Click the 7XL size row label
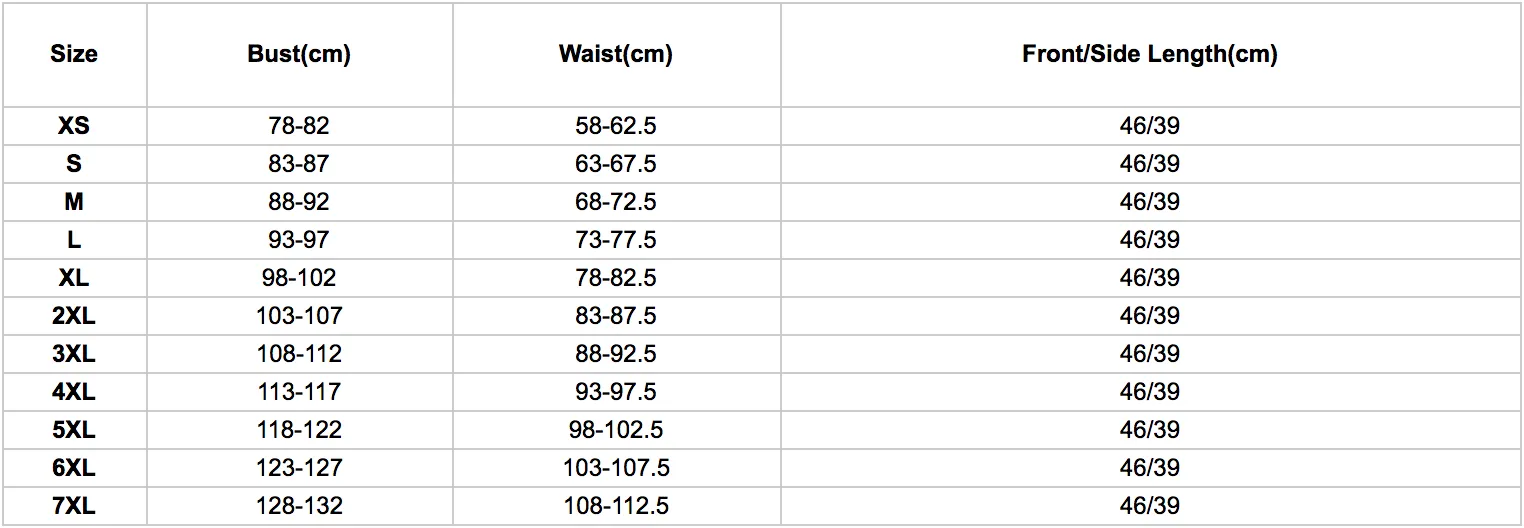Image resolution: width=1524 pixels, height=528 pixels. (74, 506)
